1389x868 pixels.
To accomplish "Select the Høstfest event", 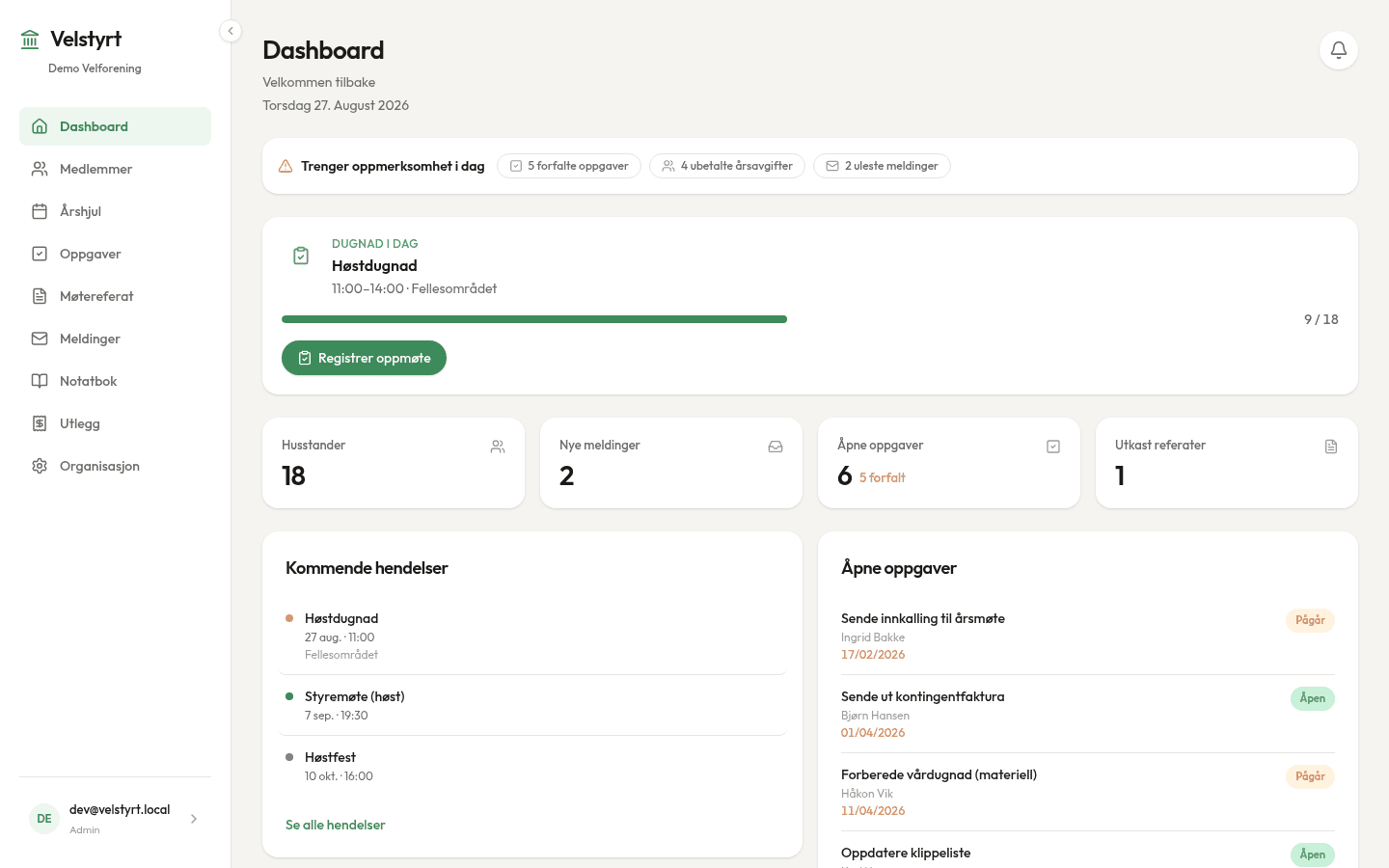I will click(x=532, y=766).
